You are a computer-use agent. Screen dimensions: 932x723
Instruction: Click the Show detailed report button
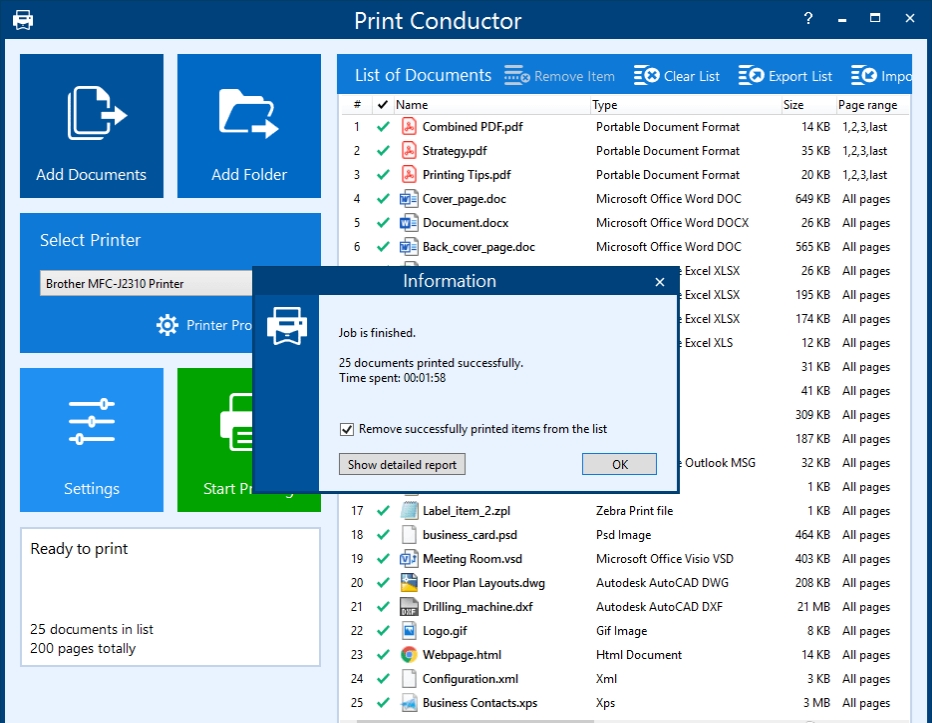(x=402, y=464)
